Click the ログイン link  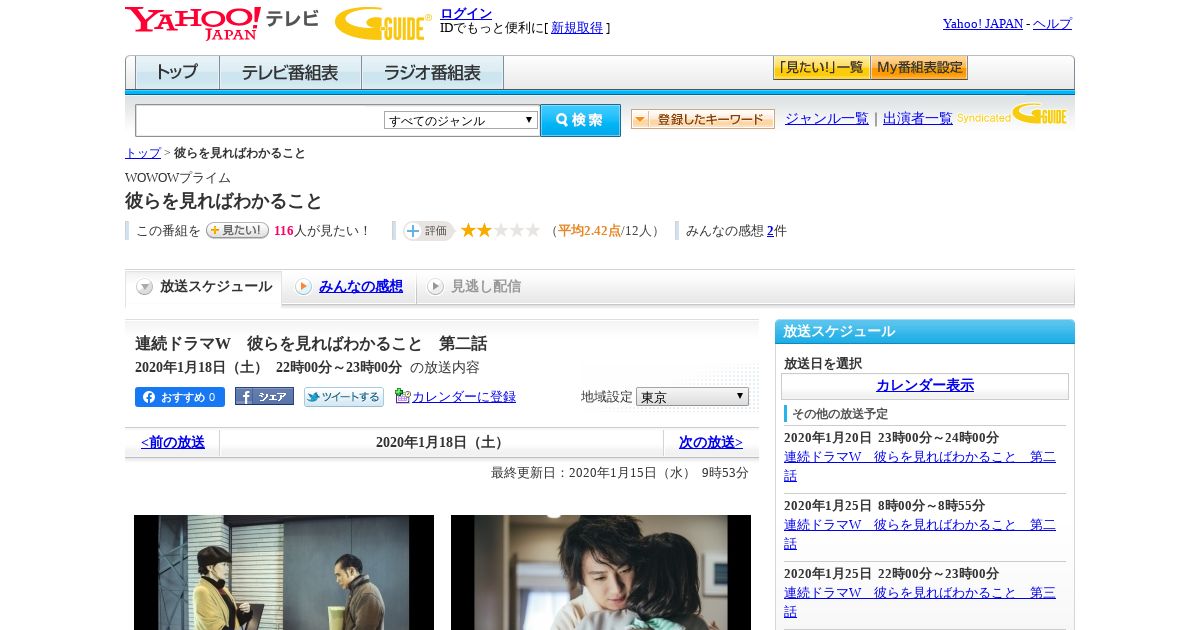[x=466, y=13]
